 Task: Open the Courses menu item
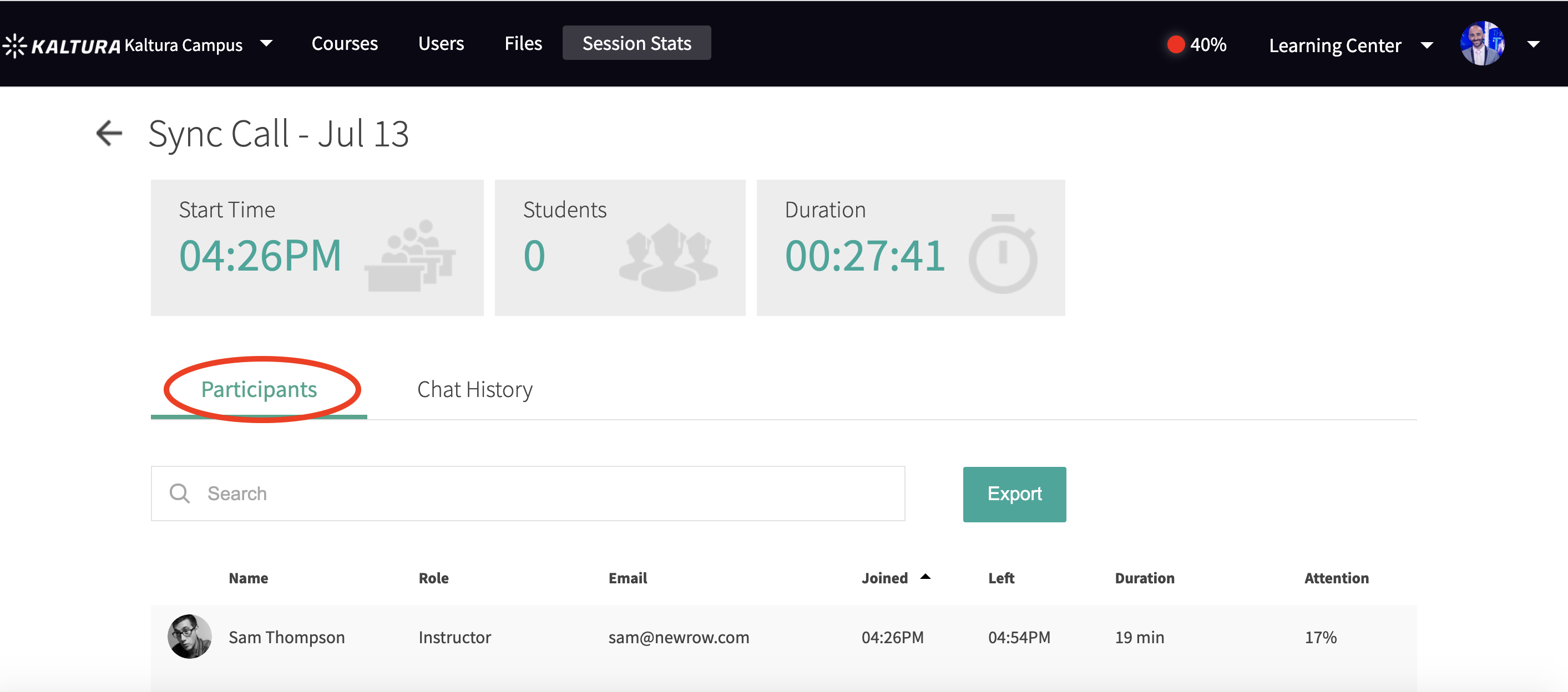pos(345,43)
